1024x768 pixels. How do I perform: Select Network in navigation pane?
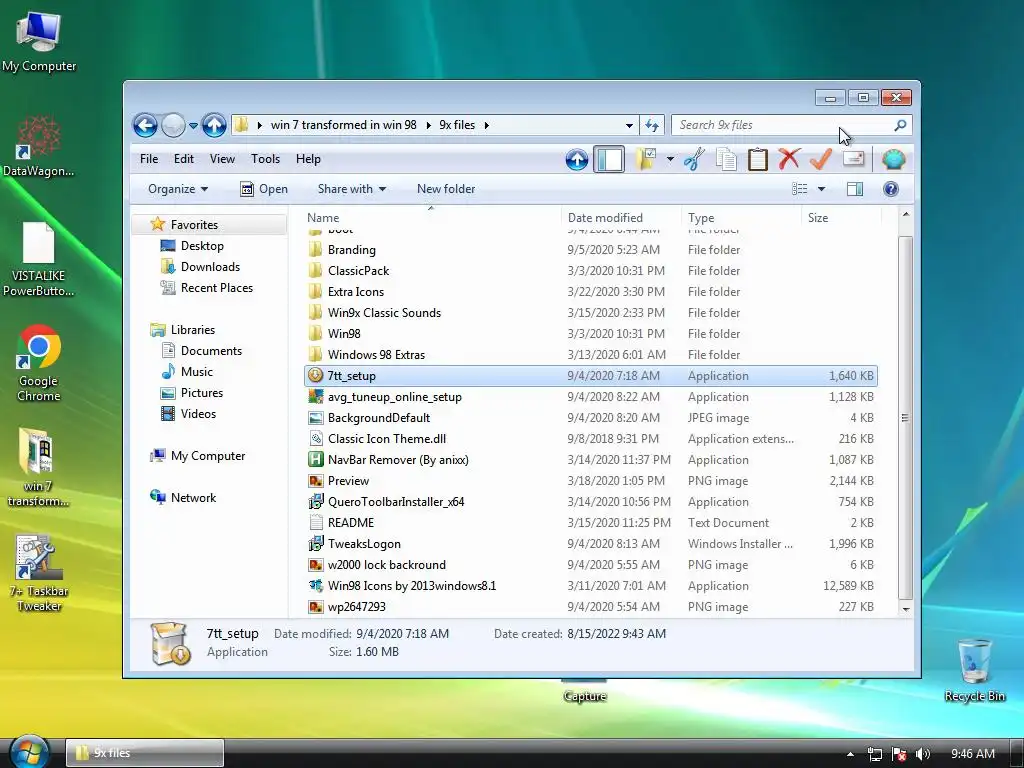point(184,498)
